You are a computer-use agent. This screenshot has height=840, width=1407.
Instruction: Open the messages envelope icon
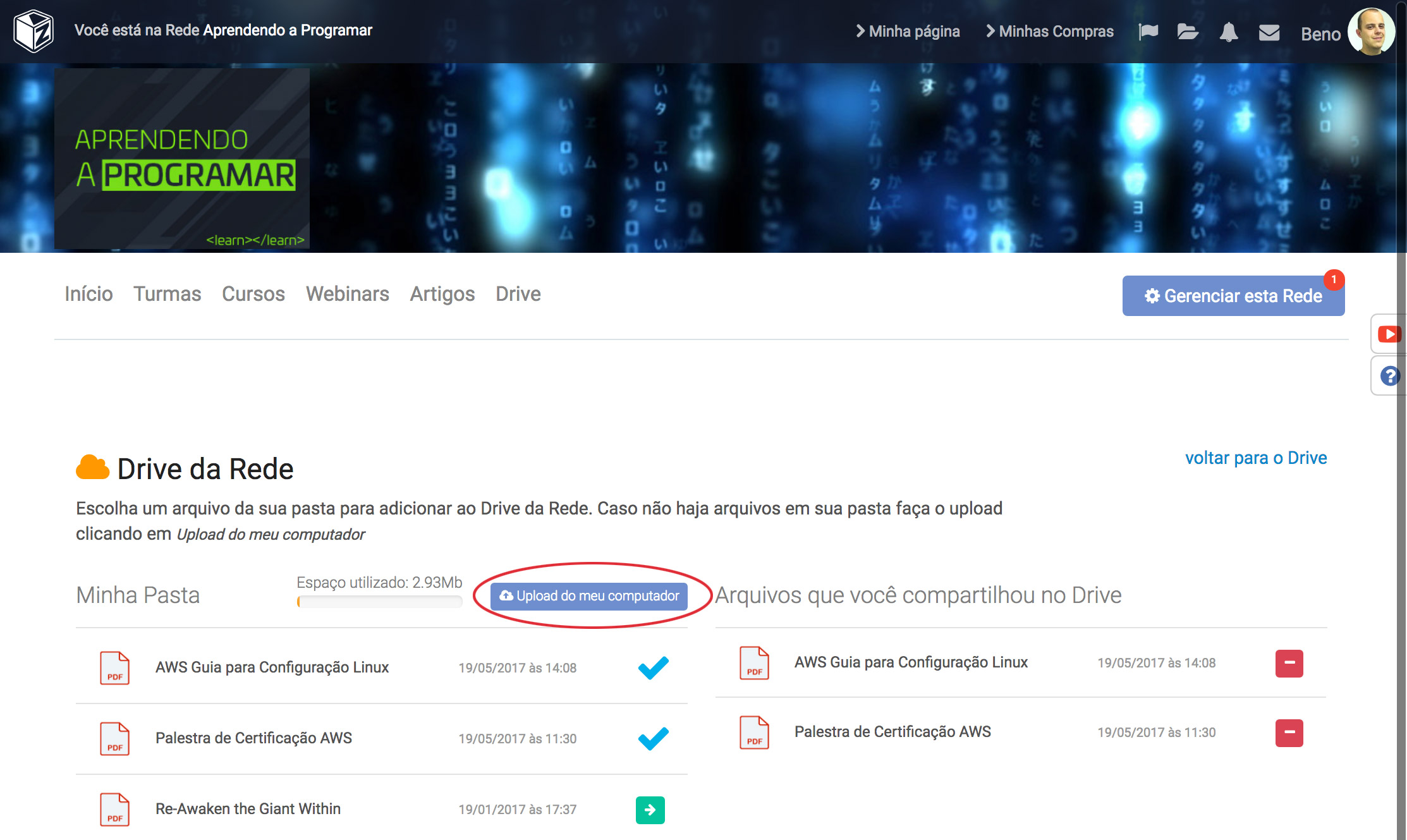pos(1269,32)
